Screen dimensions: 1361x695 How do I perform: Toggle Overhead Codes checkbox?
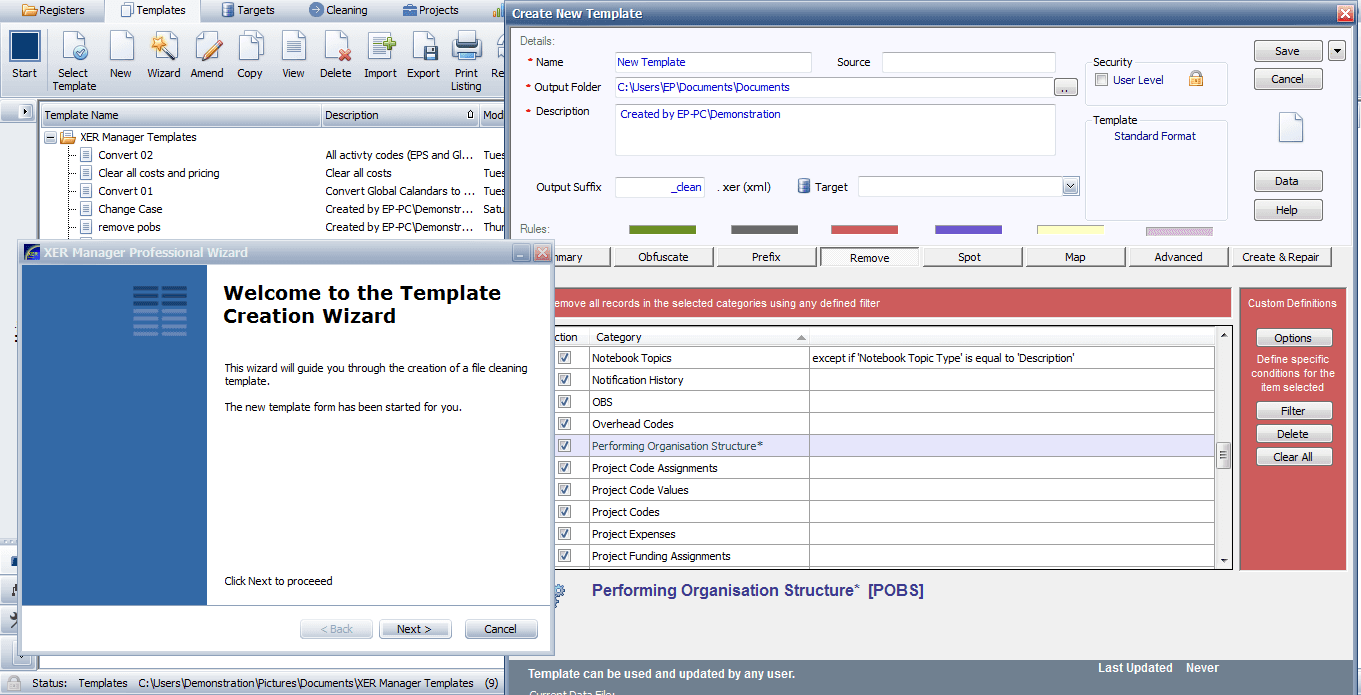point(565,423)
